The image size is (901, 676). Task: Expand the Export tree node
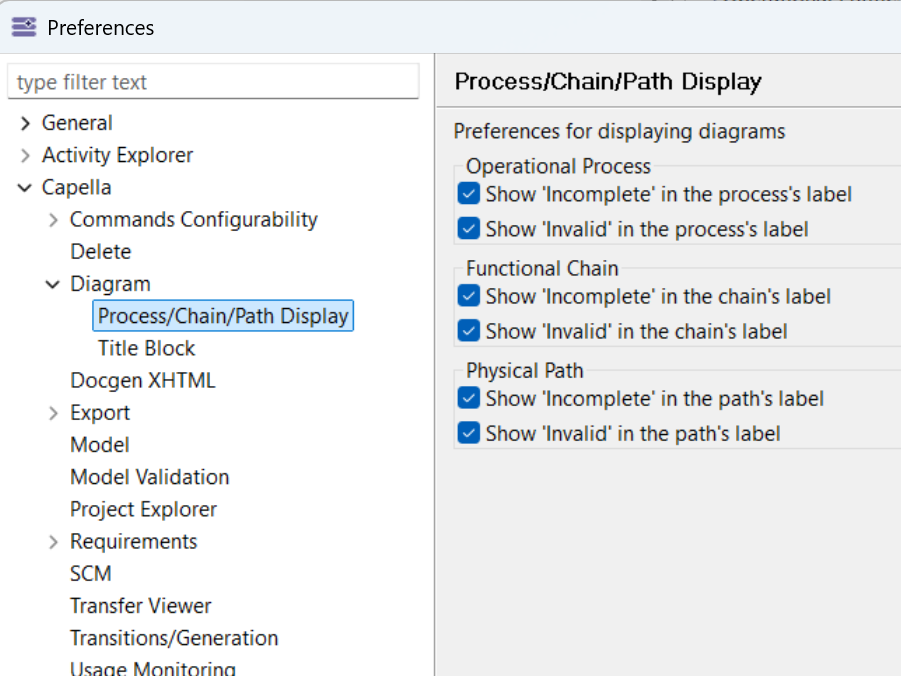[x=53, y=413]
